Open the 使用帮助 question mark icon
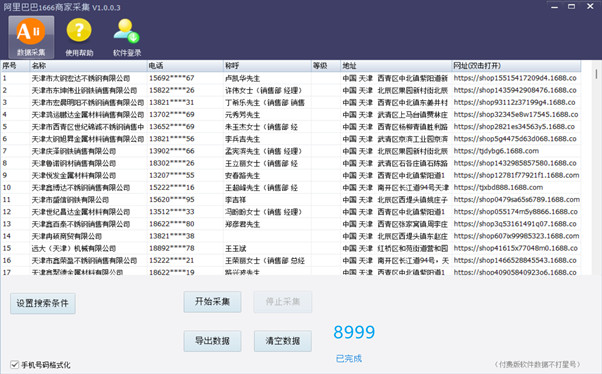This screenshot has height=374, width=602. tap(79, 37)
